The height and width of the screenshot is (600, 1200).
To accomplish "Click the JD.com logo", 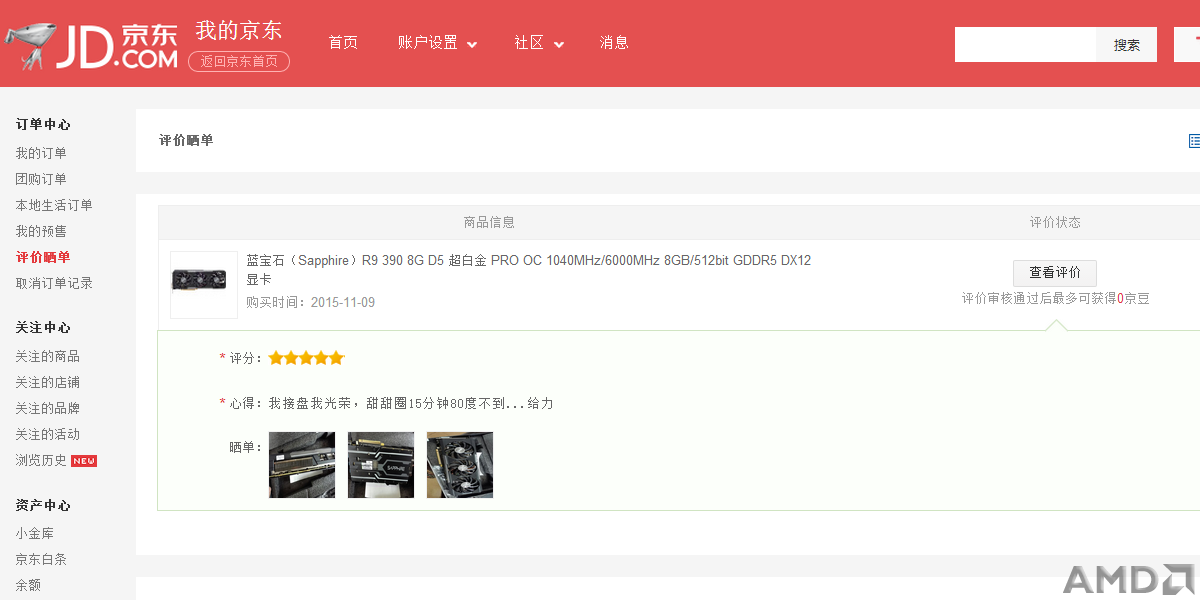I will 91,45.
